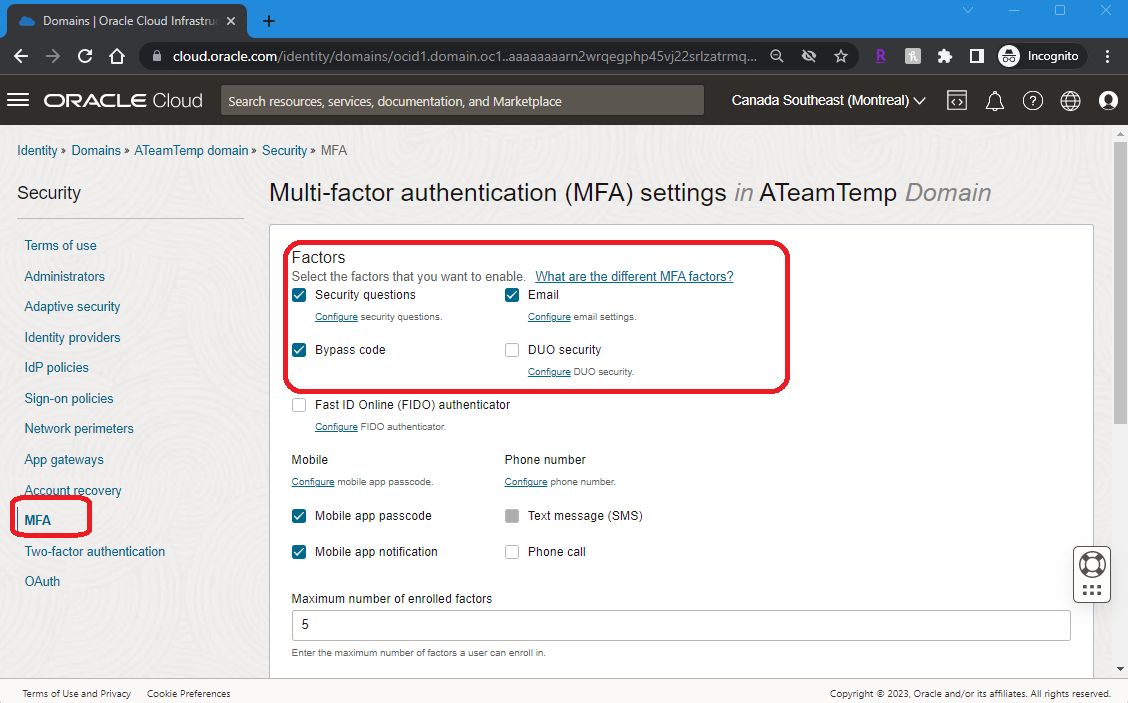
Task: Enable Fast ID Online (FIDO) authenticator
Action: (299, 405)
